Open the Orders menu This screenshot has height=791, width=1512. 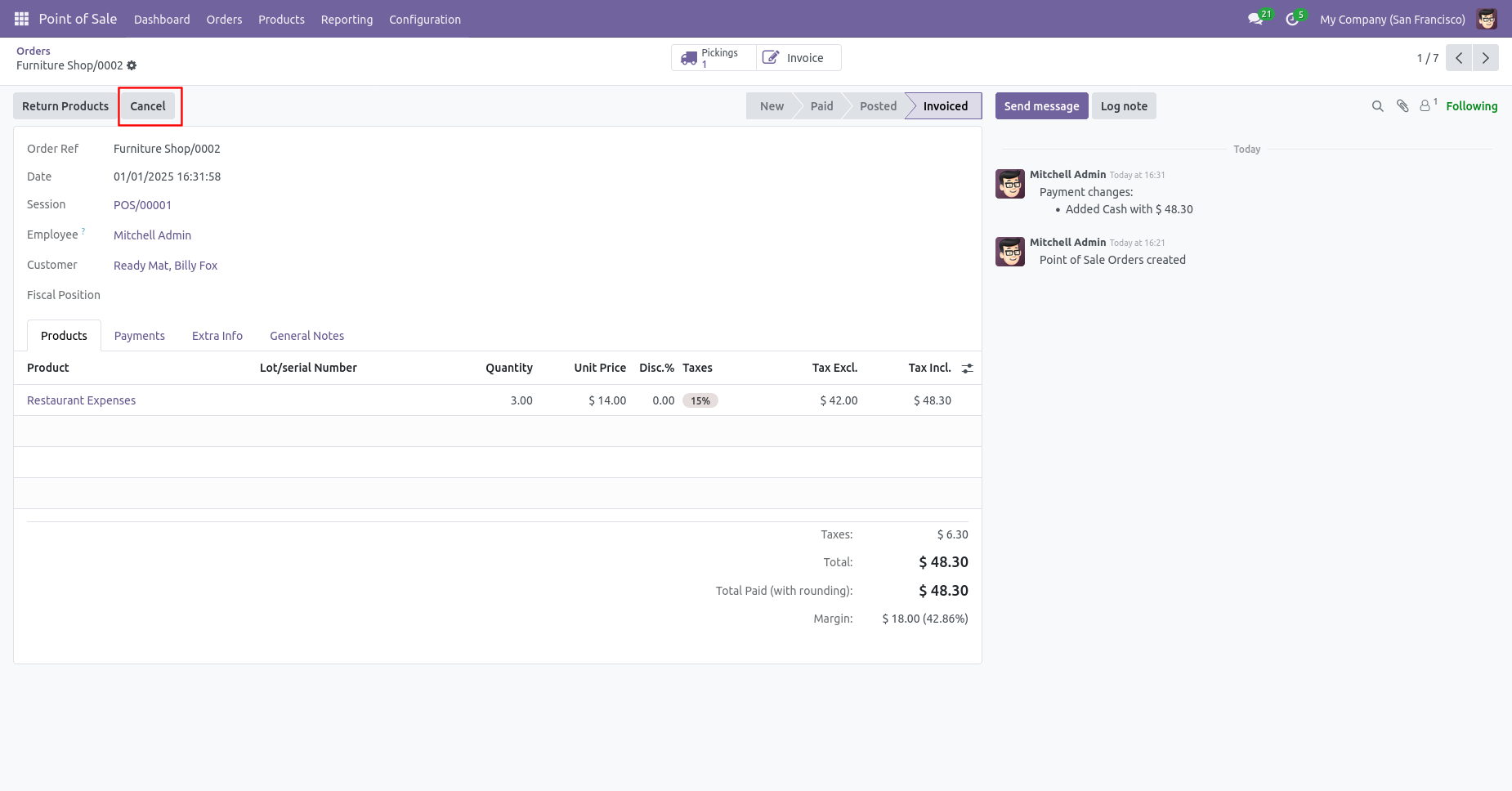(x=224, y=19)
